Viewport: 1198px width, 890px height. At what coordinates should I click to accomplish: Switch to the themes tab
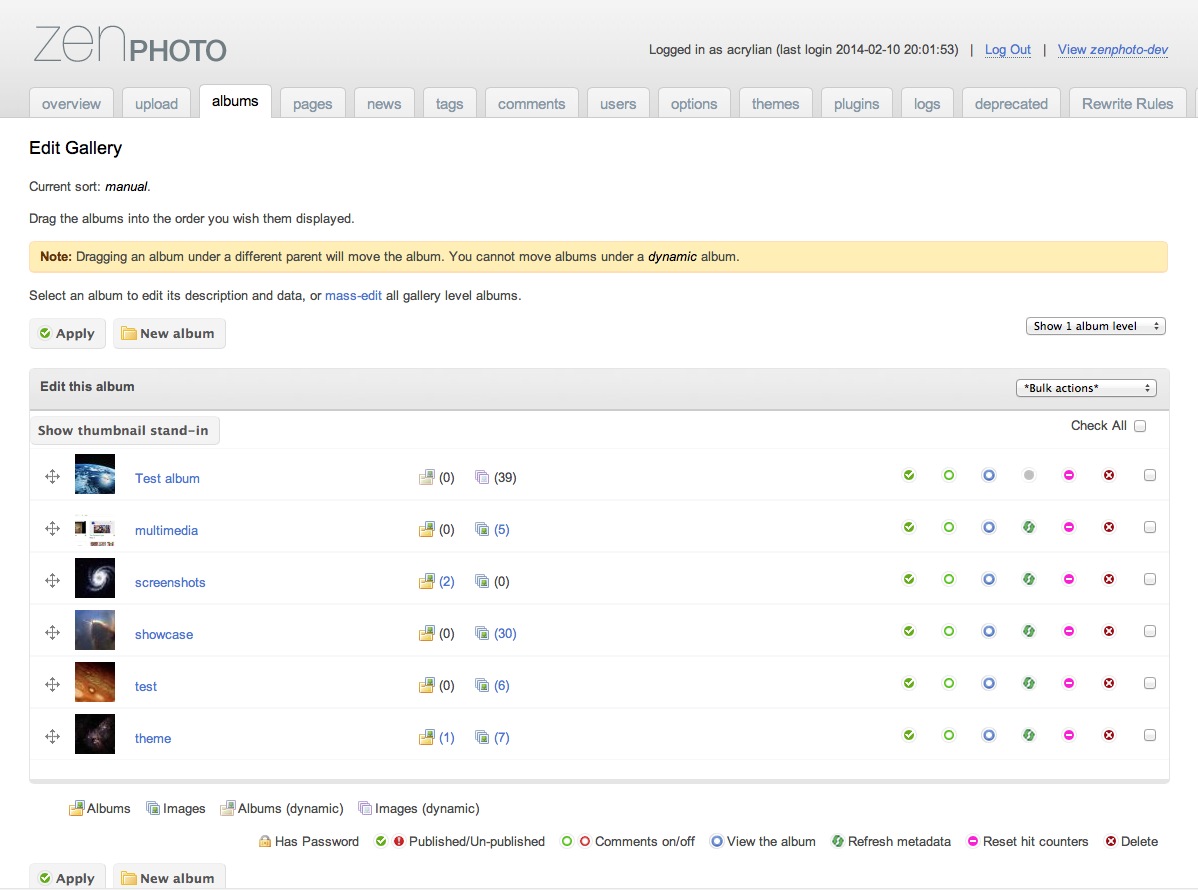click(775, 102)
